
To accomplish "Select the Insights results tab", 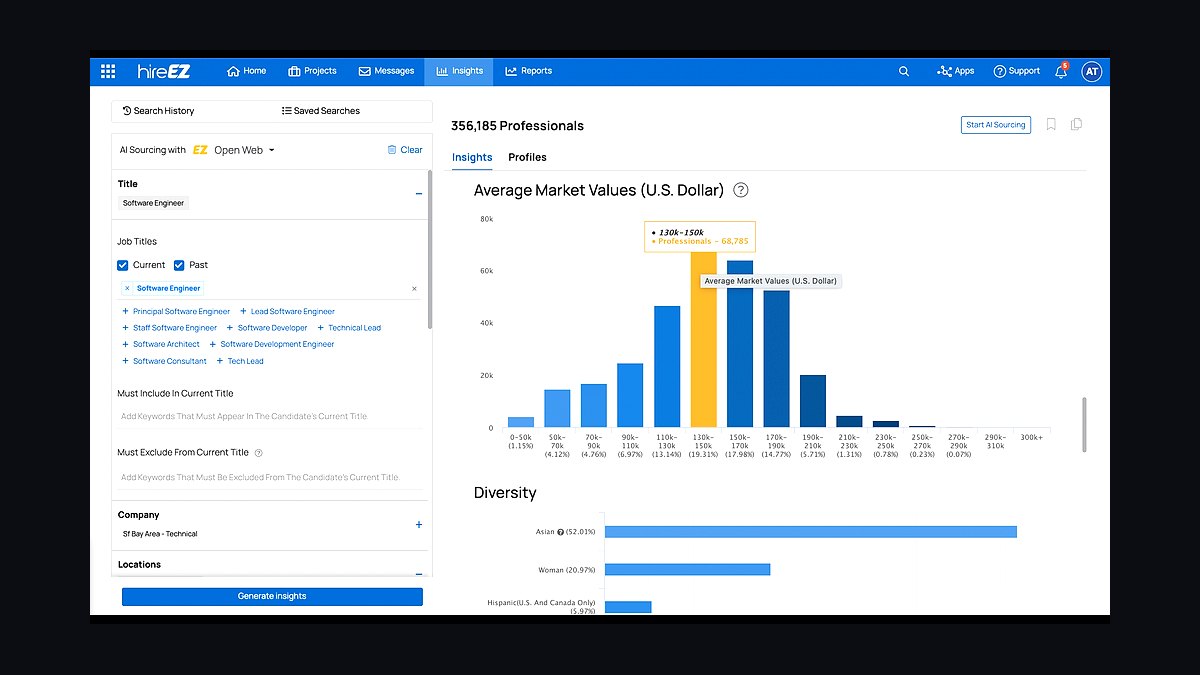I will (x=472, y=157).
